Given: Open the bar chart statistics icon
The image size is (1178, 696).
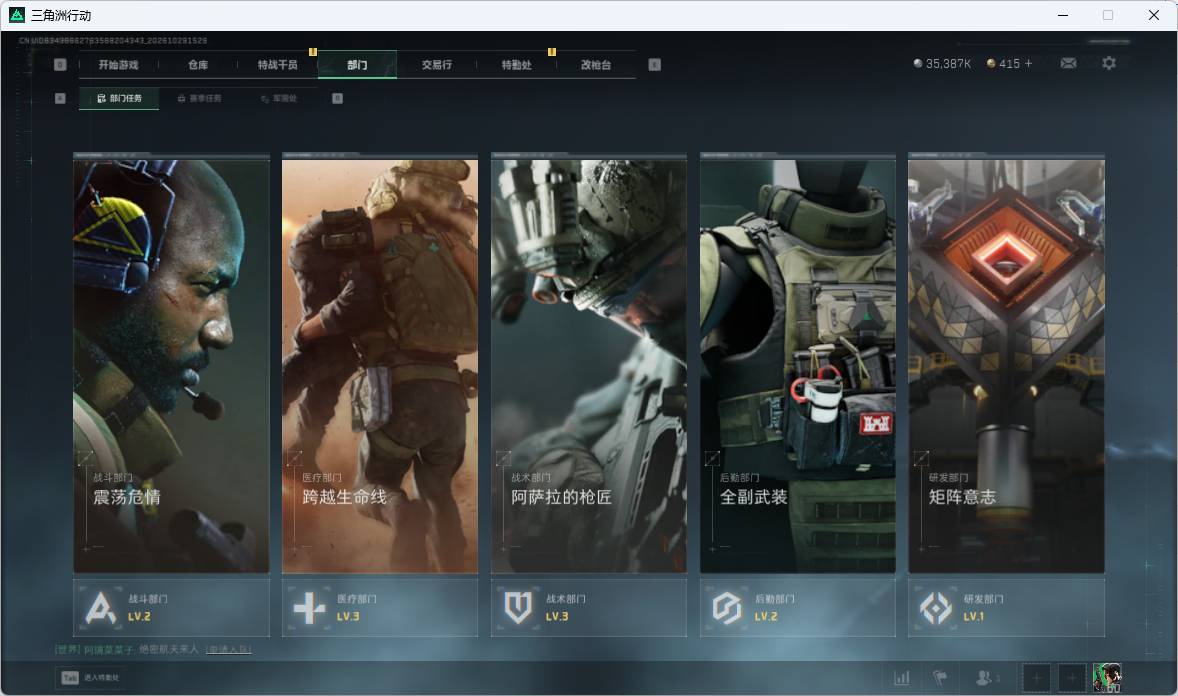Looking at the screenshot, I should point(902,678).
